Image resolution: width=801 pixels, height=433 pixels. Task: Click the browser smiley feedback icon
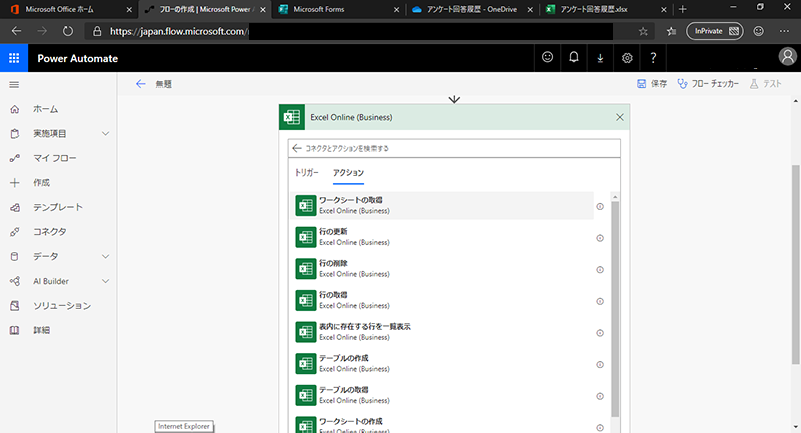759,32
